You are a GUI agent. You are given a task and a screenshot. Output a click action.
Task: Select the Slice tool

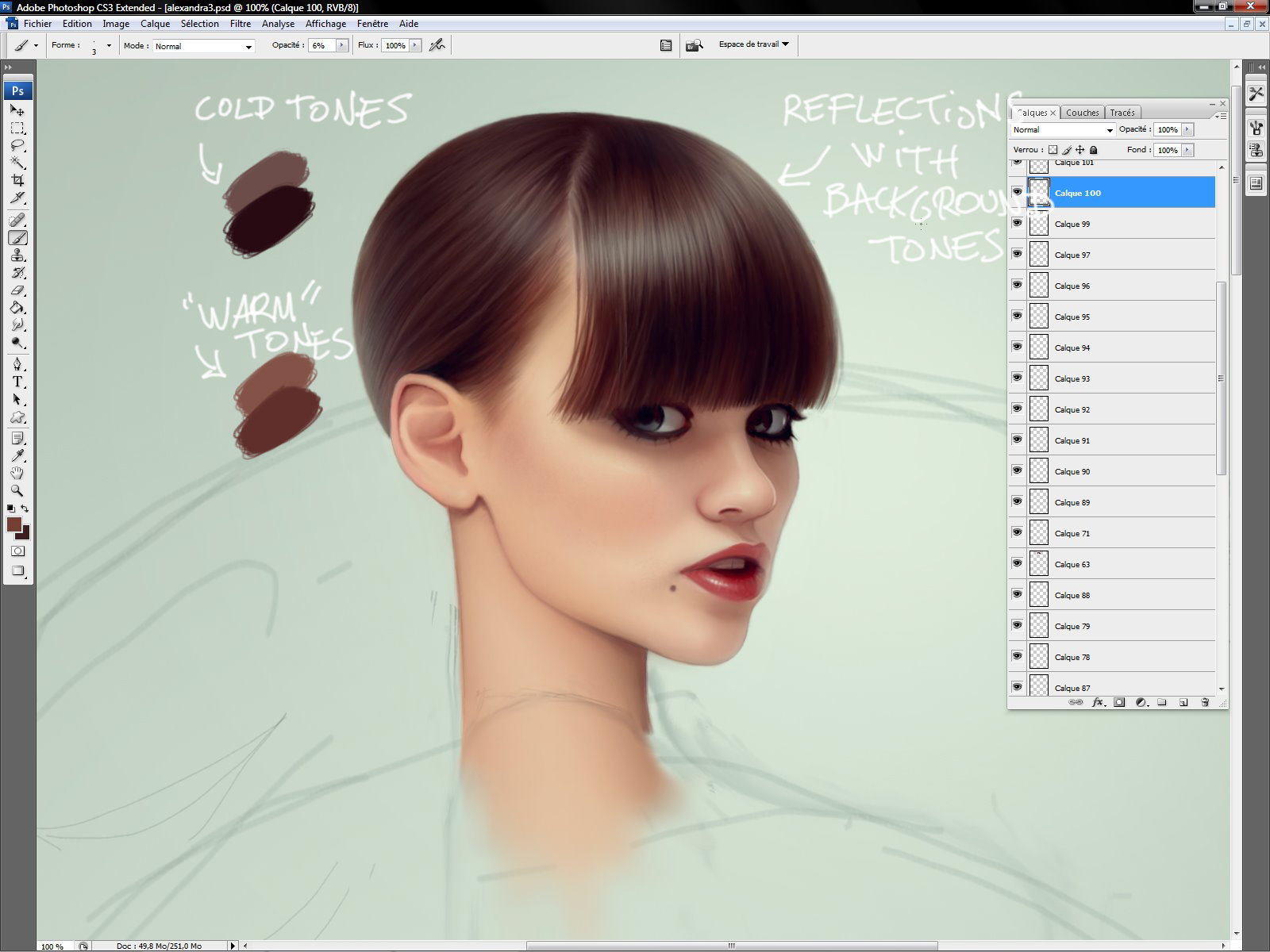(17, 198)
